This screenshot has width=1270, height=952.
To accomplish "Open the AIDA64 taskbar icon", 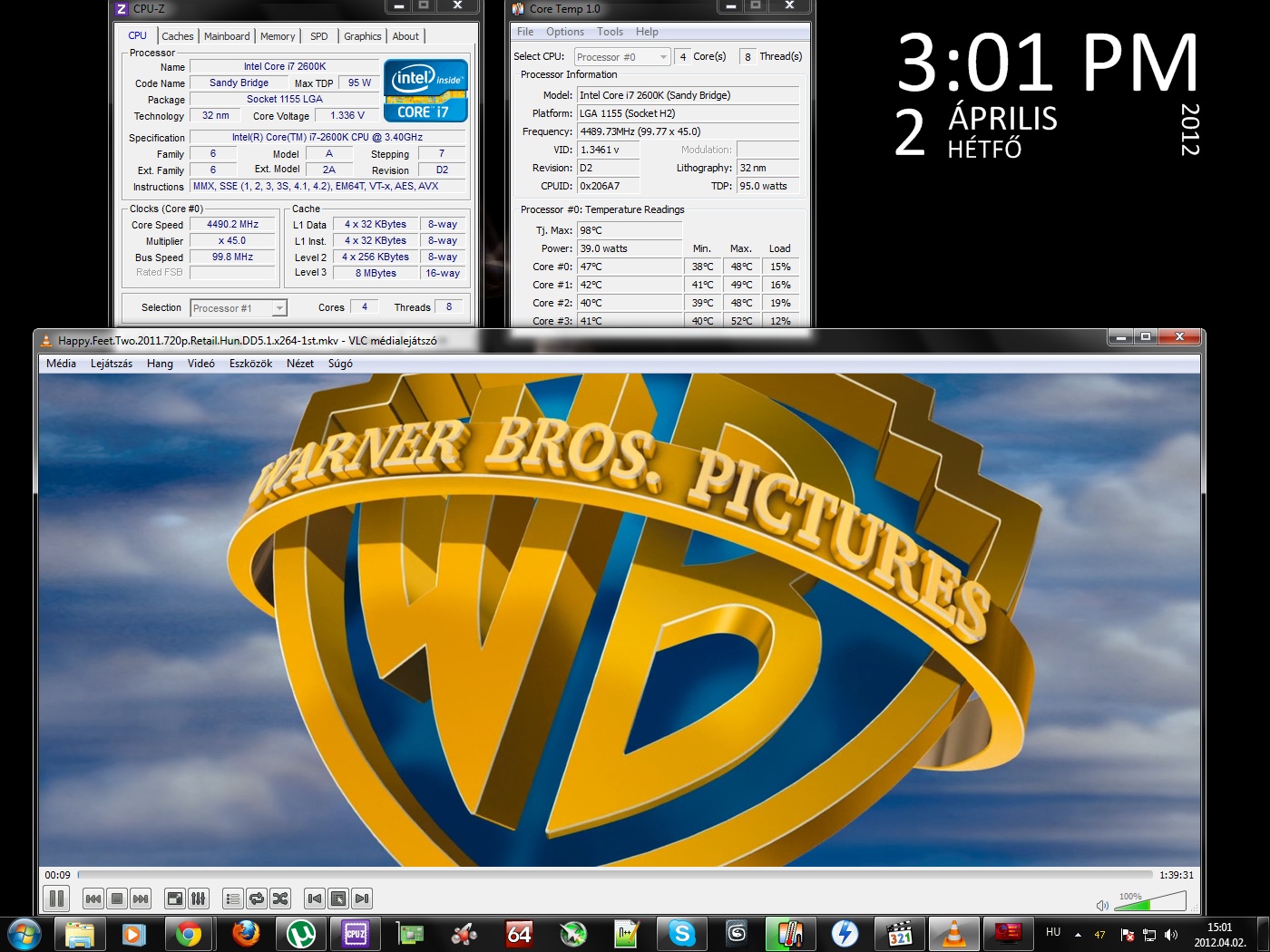I will coord(519,934).
